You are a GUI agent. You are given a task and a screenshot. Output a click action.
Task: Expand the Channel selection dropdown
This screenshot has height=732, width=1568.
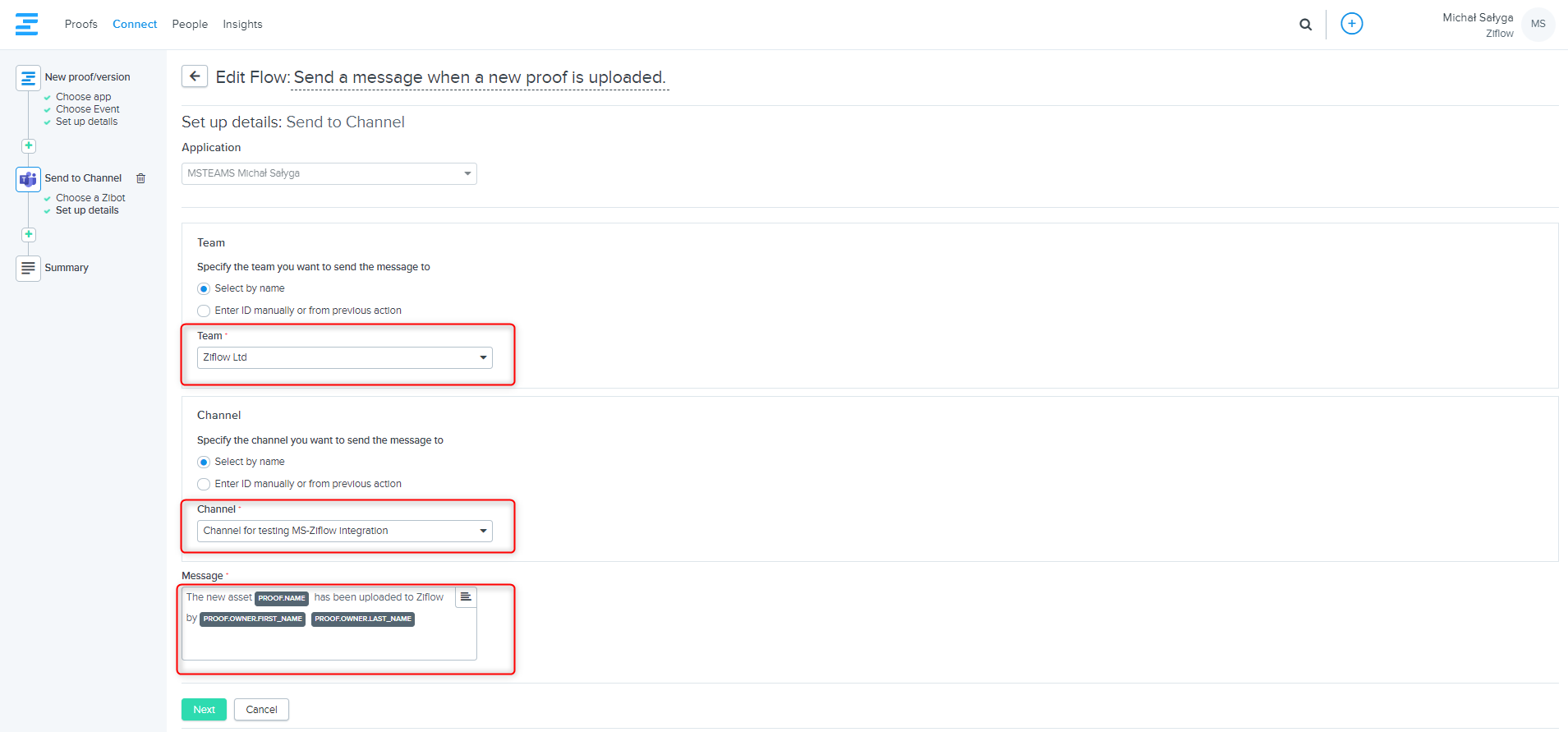point(344,532)
